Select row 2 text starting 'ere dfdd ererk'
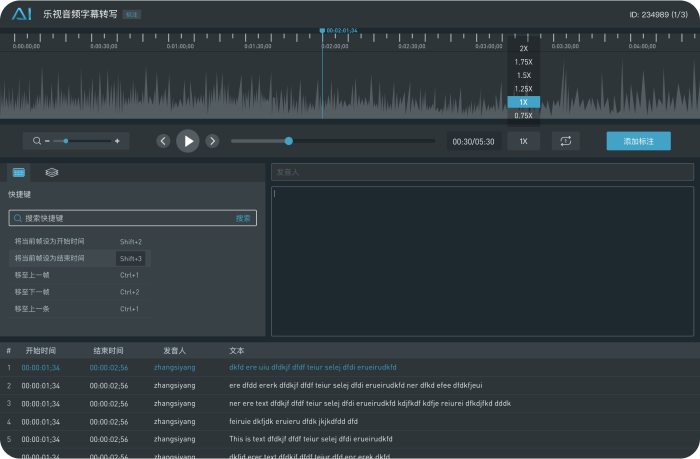700x459 pixels. tap(355, 385)
